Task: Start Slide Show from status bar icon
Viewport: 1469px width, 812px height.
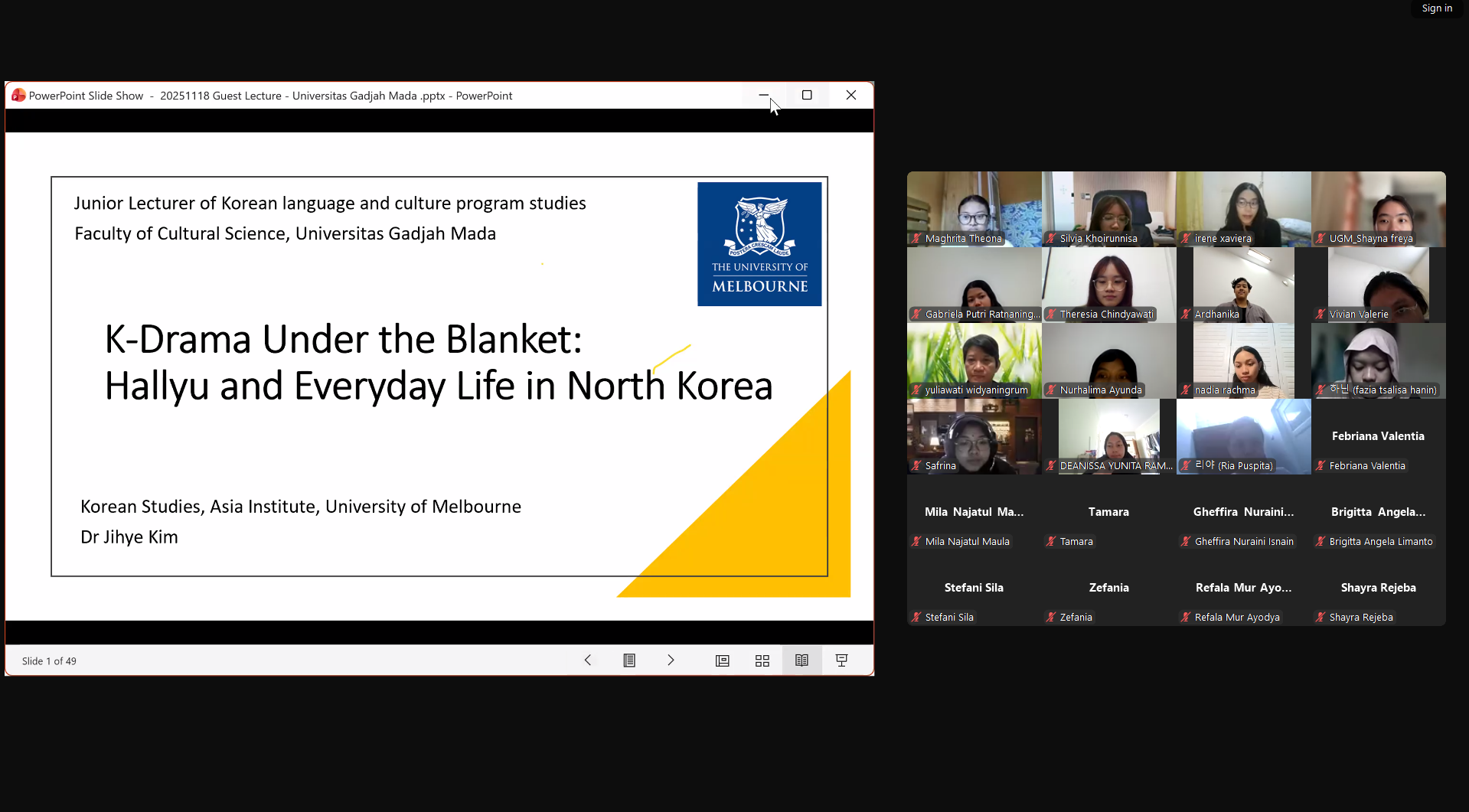Action: [841, 660]
